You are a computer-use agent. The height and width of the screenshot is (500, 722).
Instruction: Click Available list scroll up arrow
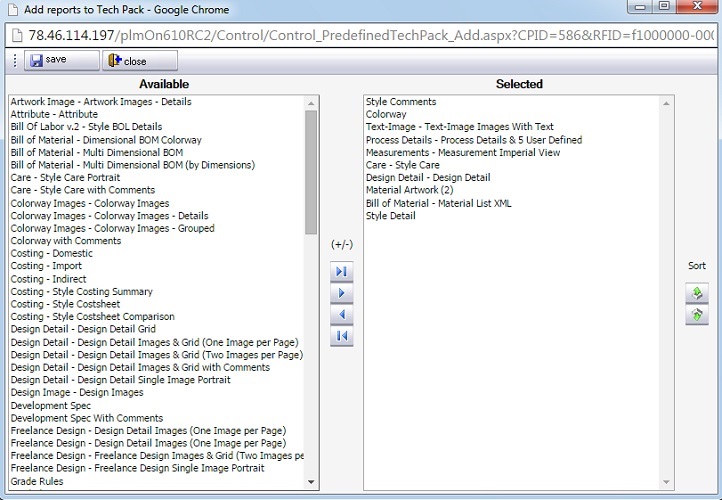coord(311,103)
